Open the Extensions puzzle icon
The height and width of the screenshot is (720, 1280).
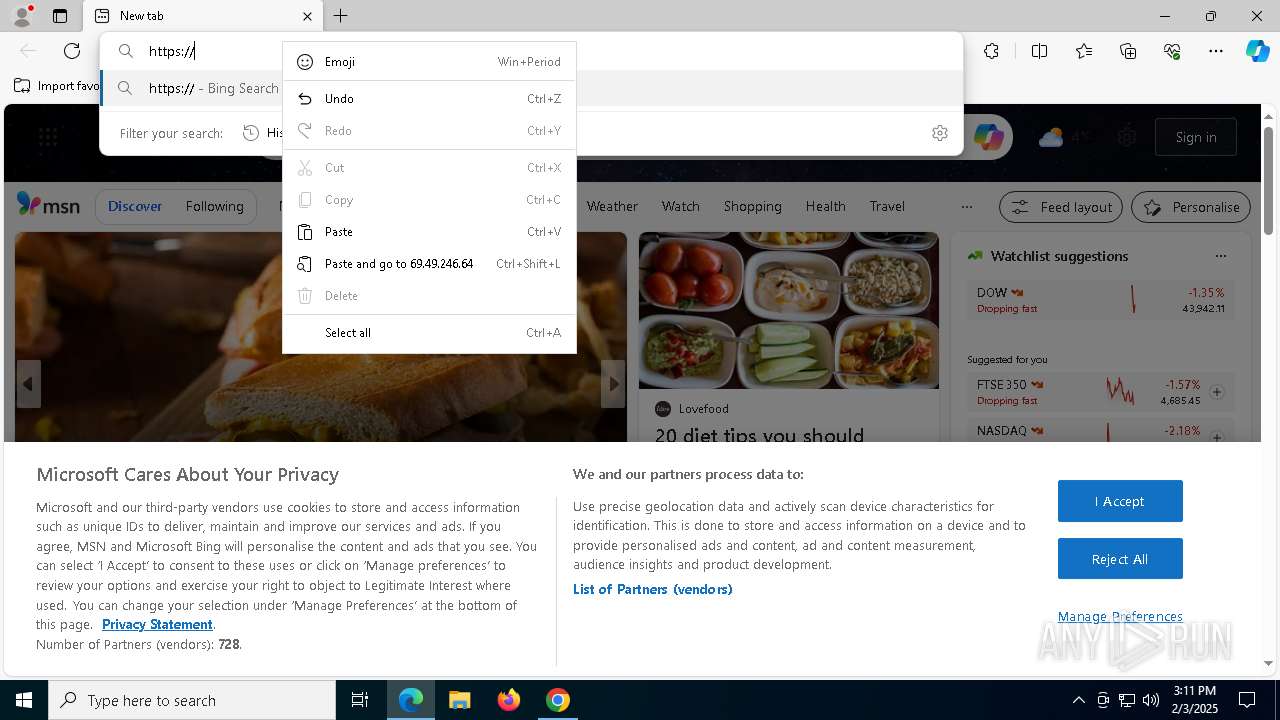pos(991,51)
